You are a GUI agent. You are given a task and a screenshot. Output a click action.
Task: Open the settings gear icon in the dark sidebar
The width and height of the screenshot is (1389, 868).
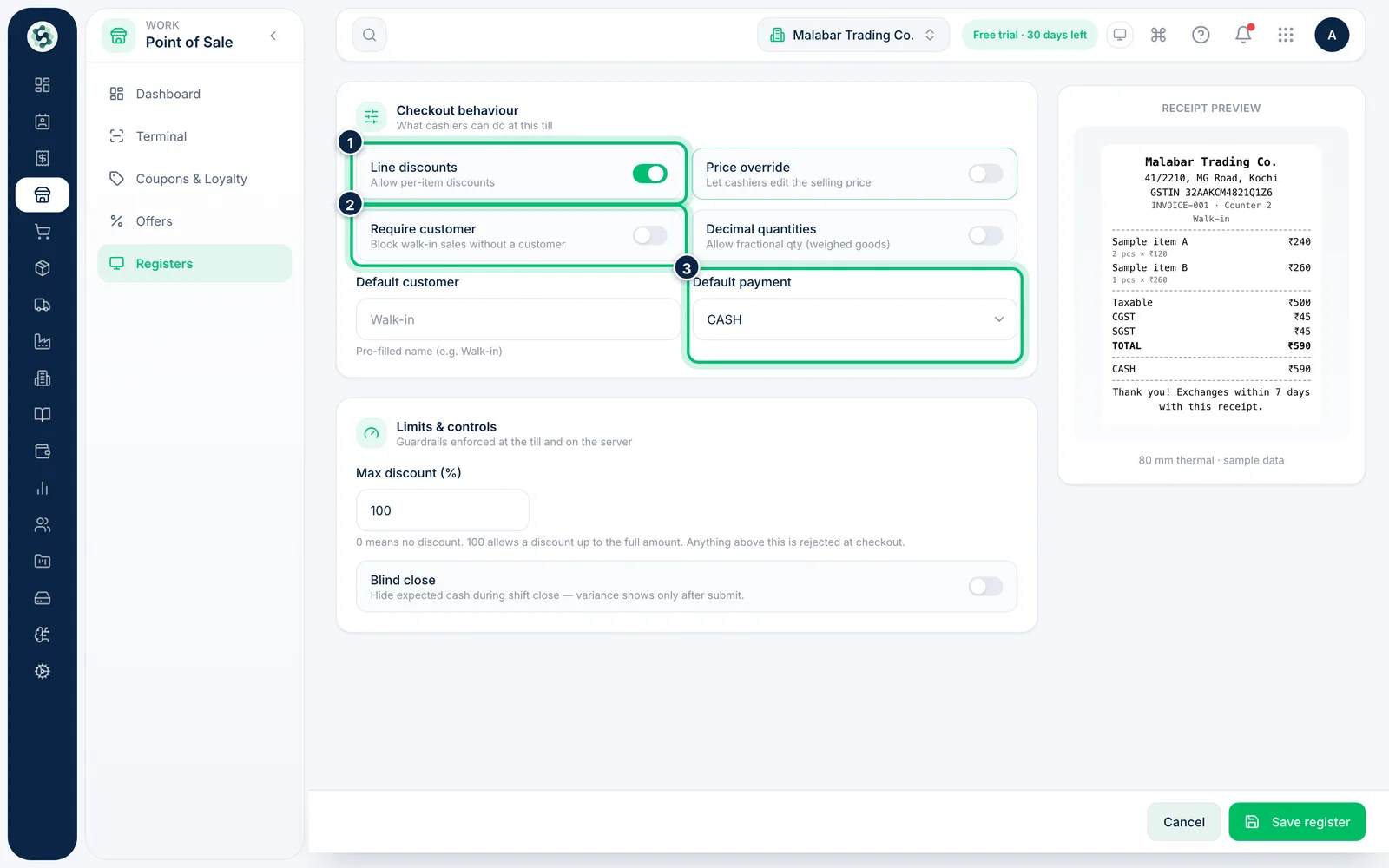pyautogui.click(x=42, y=671)
